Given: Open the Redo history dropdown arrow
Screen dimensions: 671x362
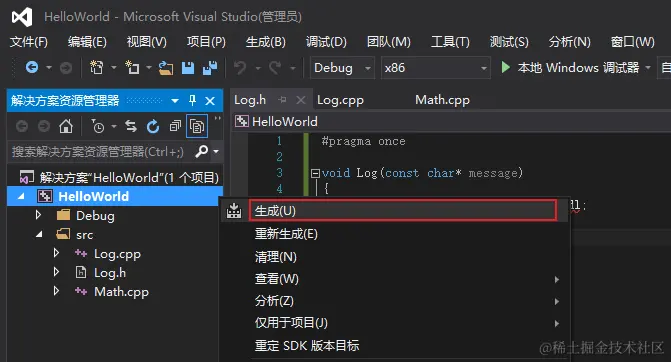Looking at the screenshot, I should [x=293, y=68].
